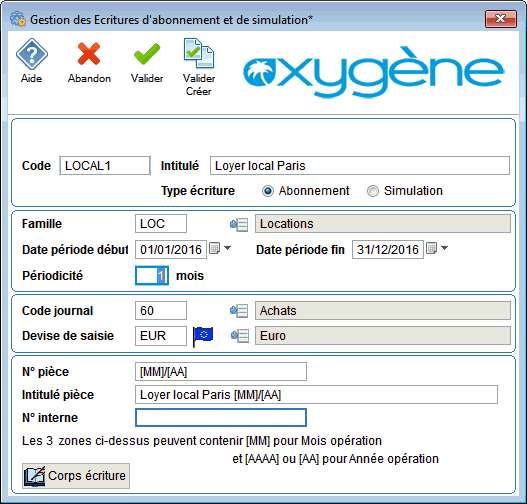Click the Corps écriture button
The image size is (527, 504).
point(76,476)
